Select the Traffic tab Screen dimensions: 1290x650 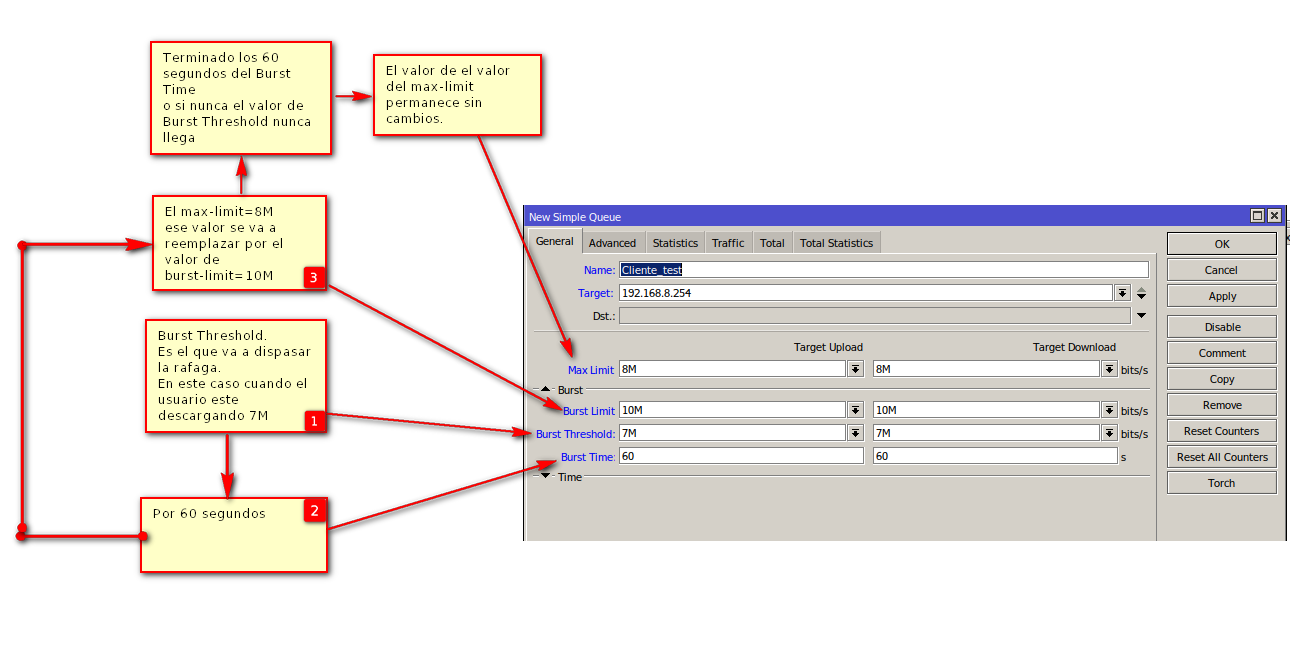pyautogui.click(x=728, y=243)
